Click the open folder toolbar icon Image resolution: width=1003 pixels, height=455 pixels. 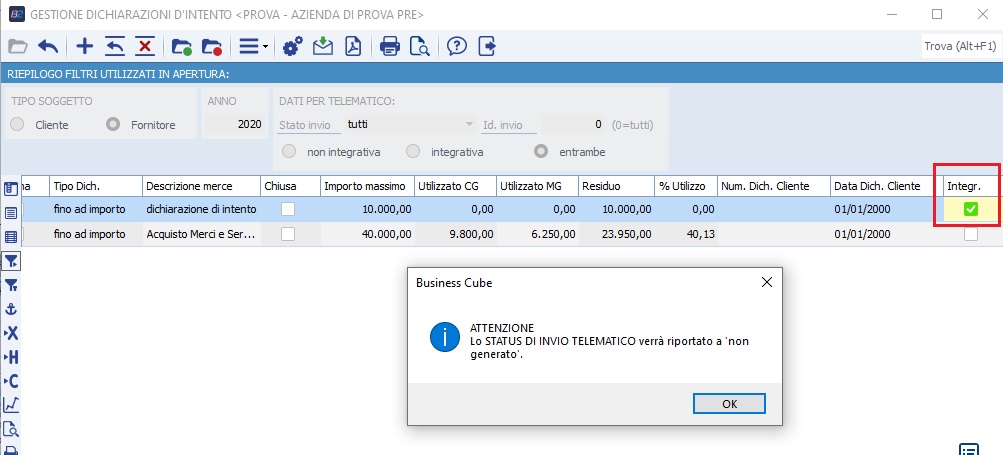pyautogui.click(x=17, y=47)
